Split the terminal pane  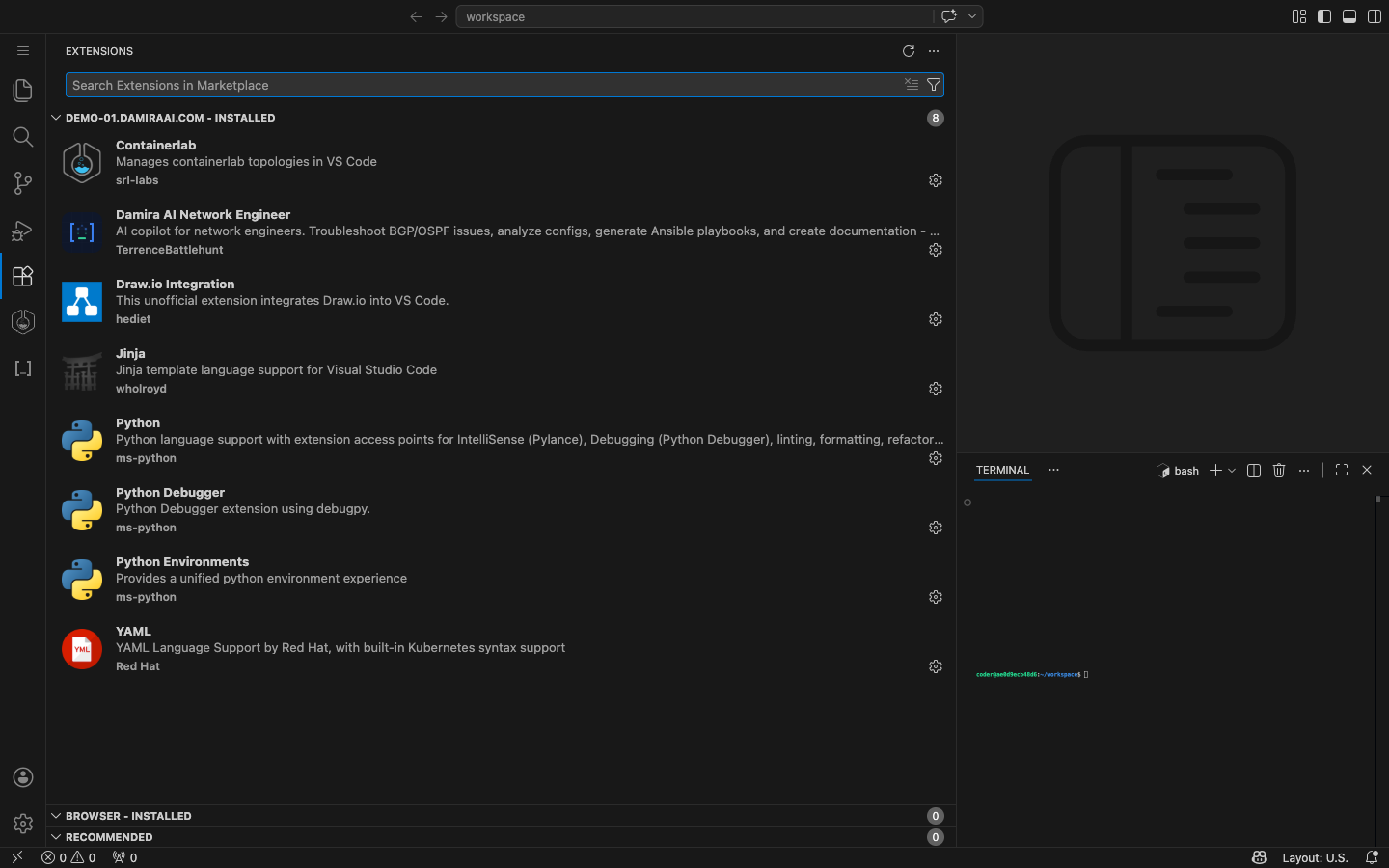tap(1254, 471)
